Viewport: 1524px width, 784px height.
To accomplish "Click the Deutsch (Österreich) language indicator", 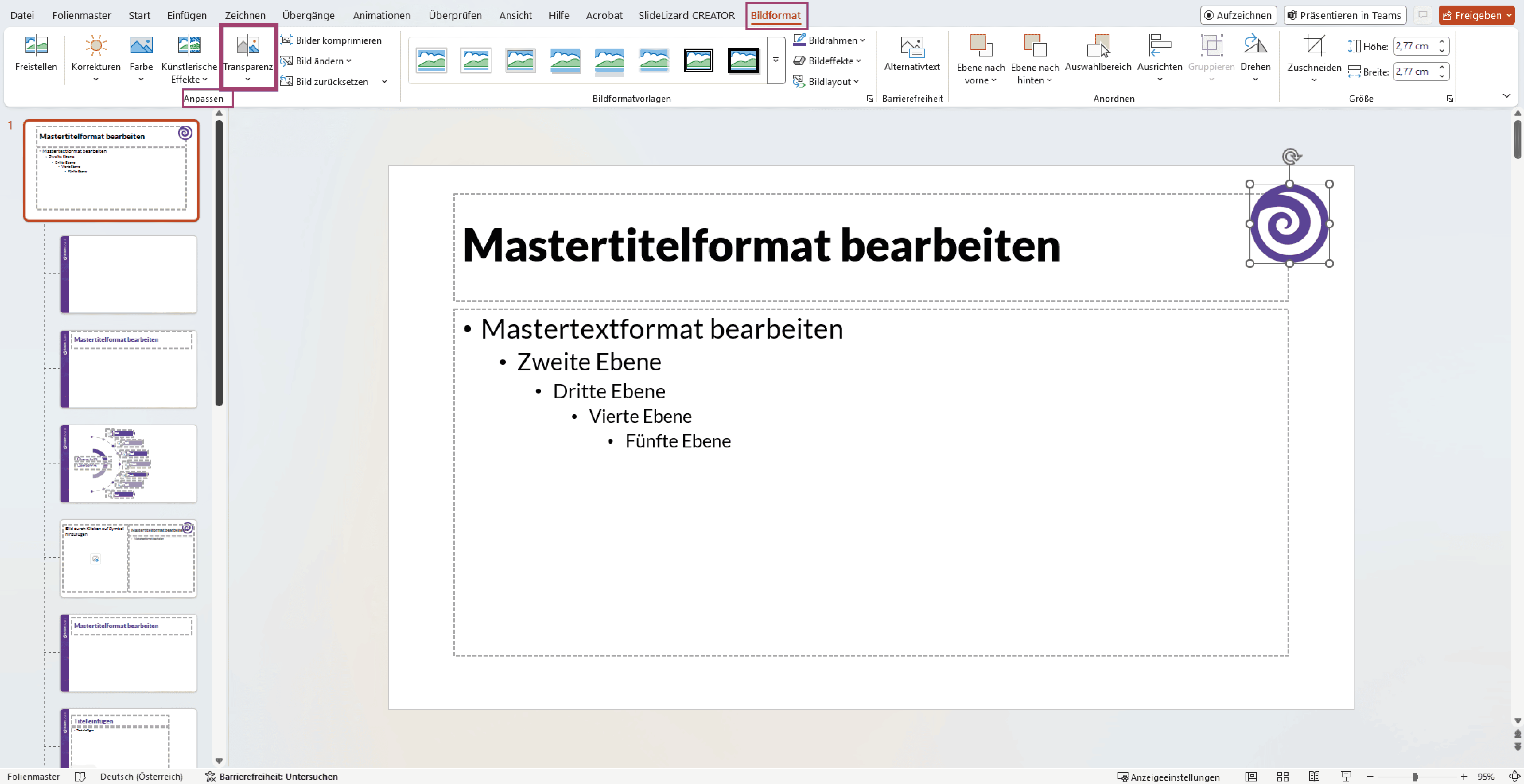I will click(x=142, y=776).
